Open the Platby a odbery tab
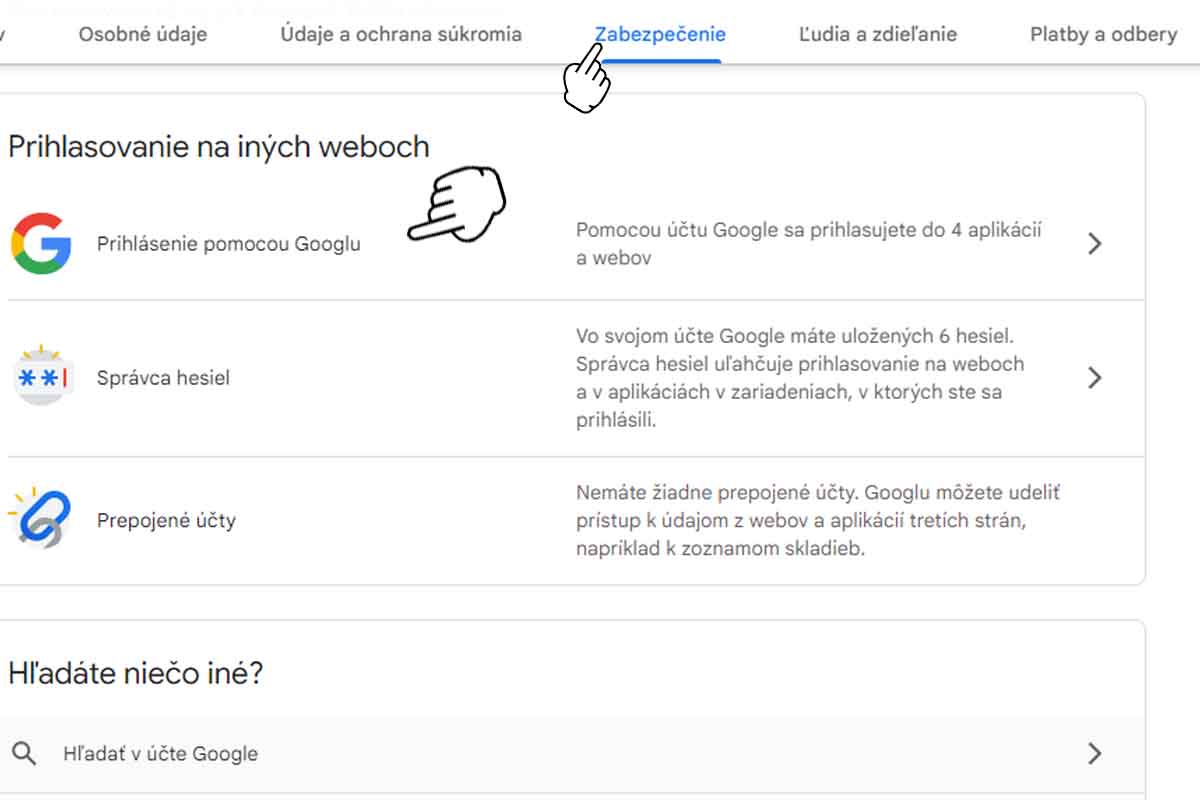Screen dimensions: 1200x800 point(1103,34)
